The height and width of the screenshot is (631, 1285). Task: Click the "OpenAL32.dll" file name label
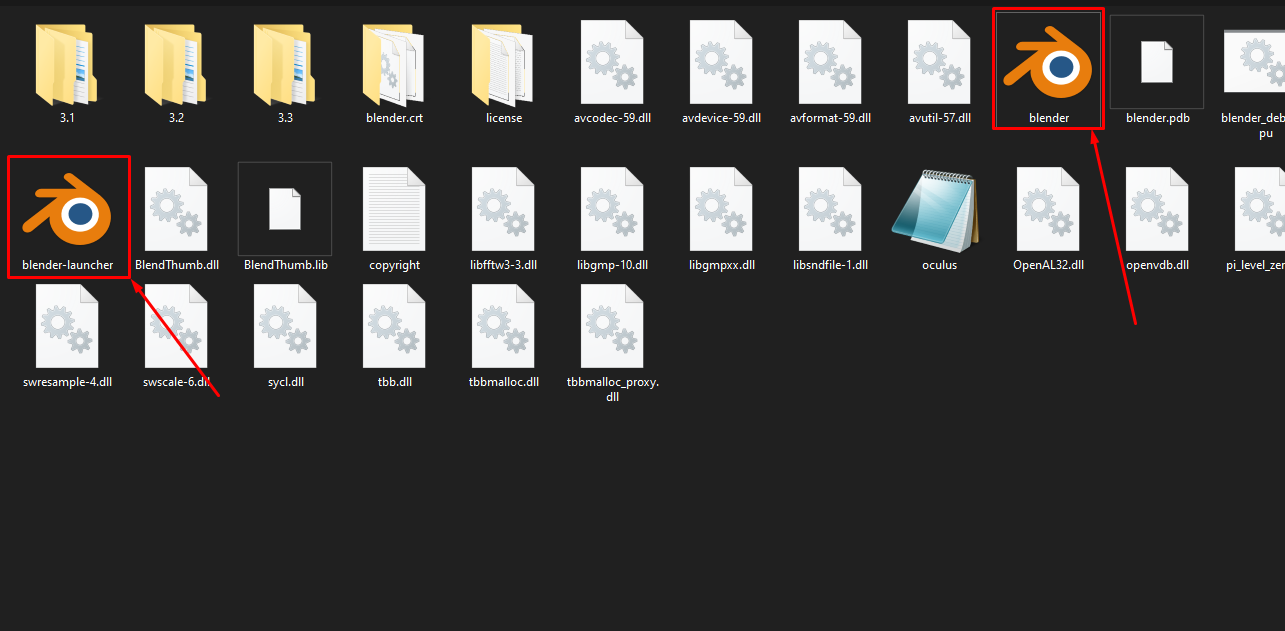pyautogui.click(x=1048, y=265)
